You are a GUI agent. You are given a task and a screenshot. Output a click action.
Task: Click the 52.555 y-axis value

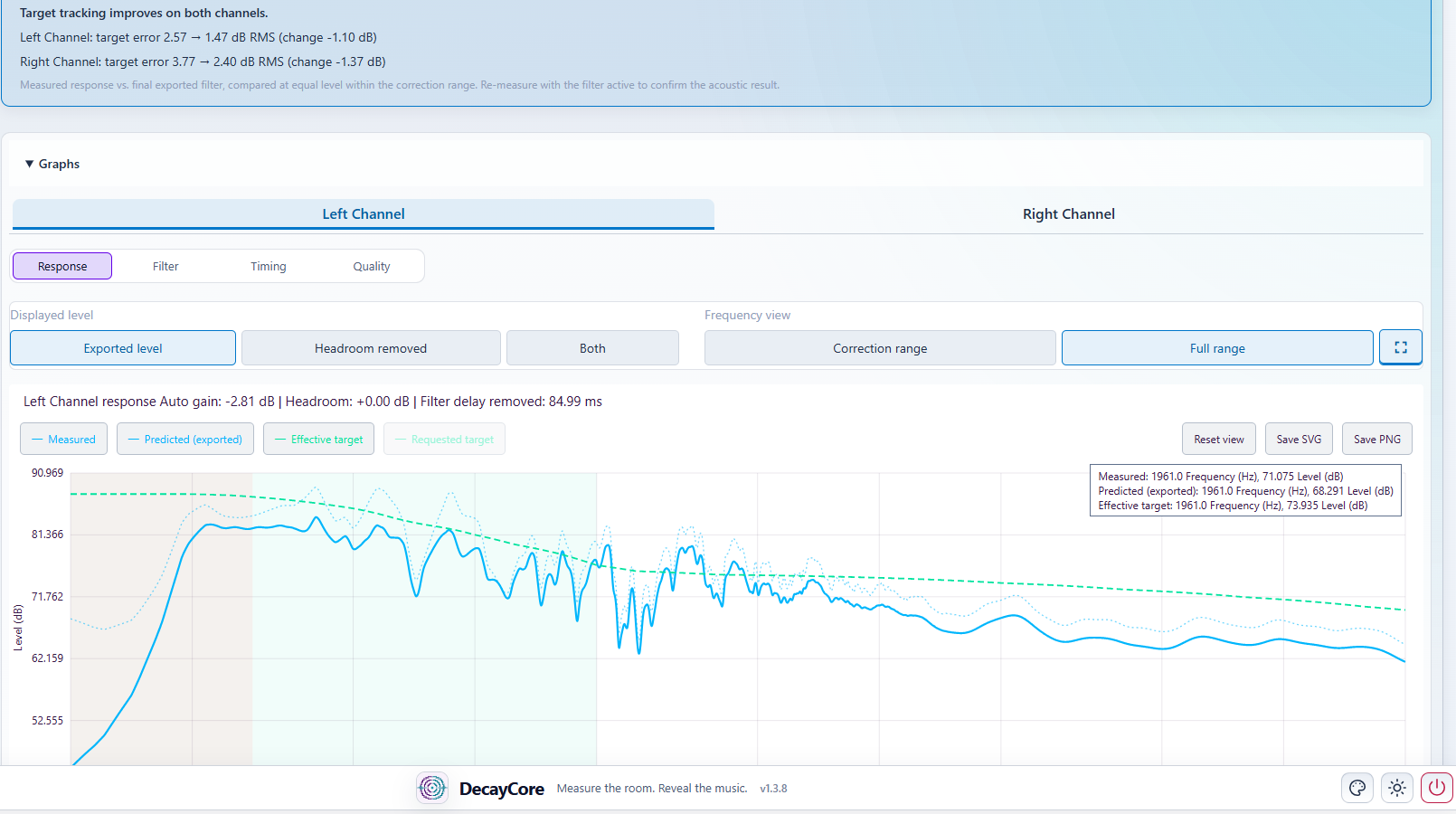point(48,721)
